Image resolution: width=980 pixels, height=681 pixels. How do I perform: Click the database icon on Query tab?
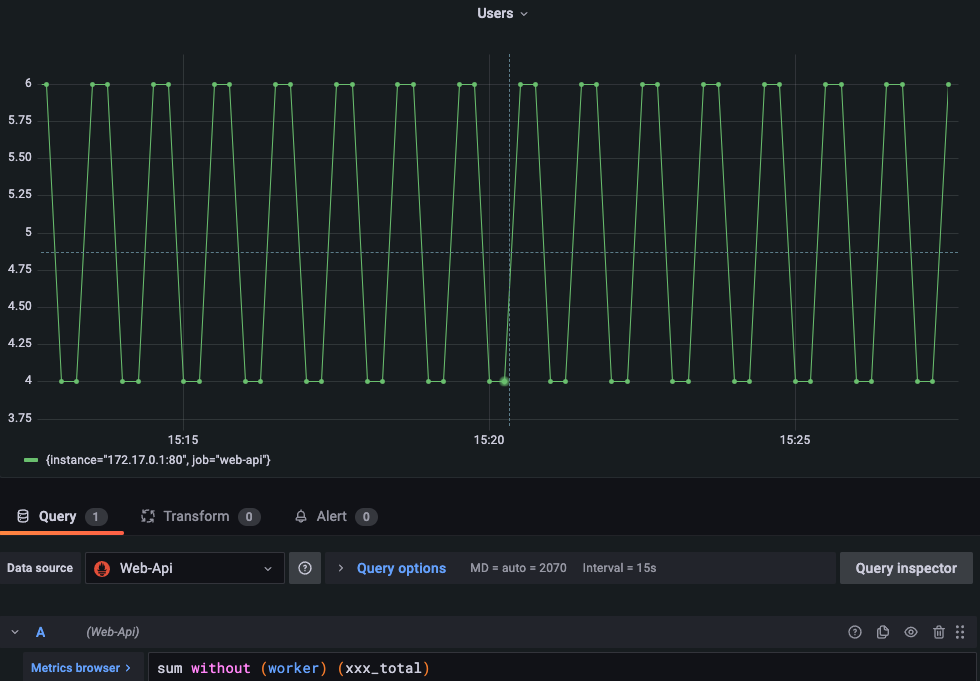pyautogui.click(x=23, y=516)
